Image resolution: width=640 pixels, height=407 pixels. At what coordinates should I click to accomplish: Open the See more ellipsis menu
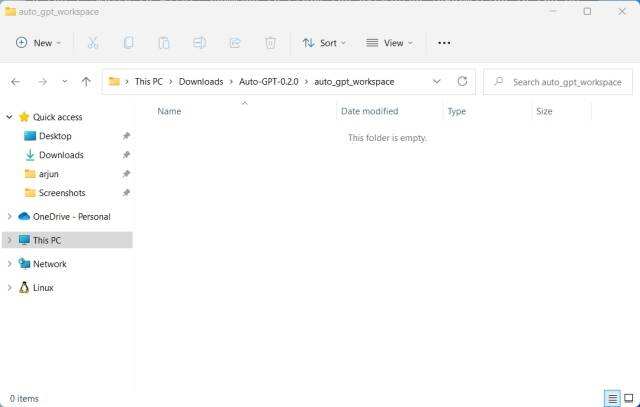point(444,43)
